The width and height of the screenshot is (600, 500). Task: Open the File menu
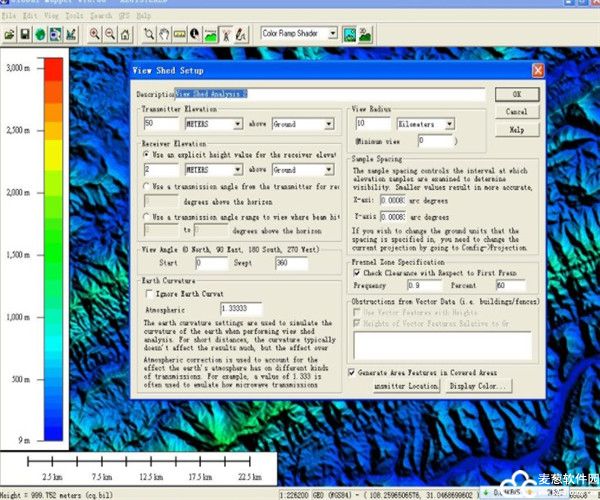coord(9,17)
